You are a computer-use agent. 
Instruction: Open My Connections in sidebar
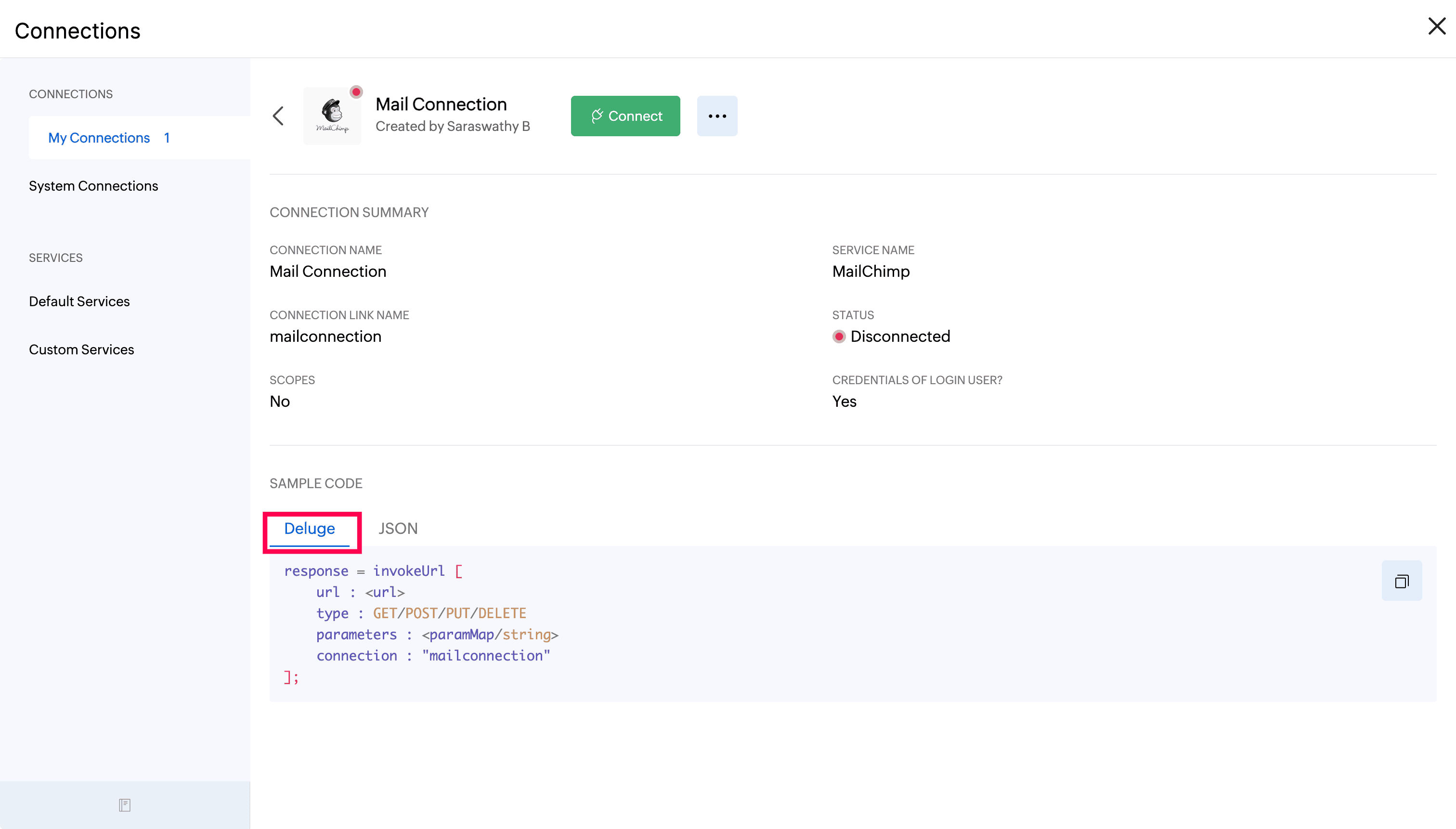(140, 138)
